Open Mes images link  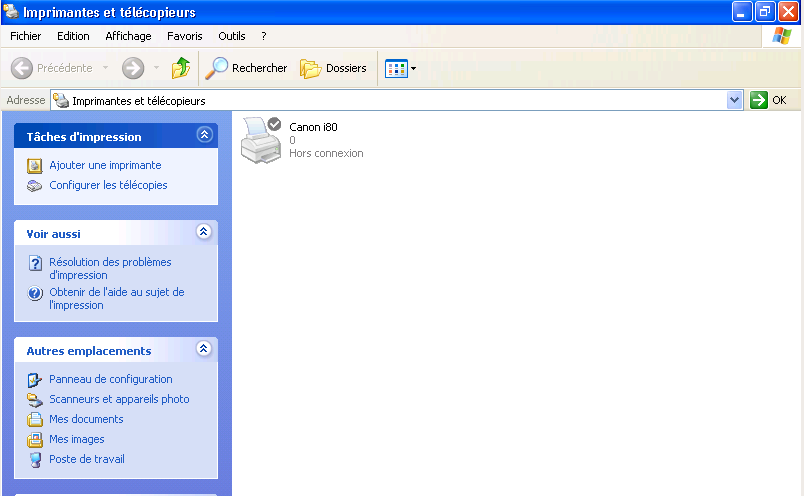(x=76, y=439)
